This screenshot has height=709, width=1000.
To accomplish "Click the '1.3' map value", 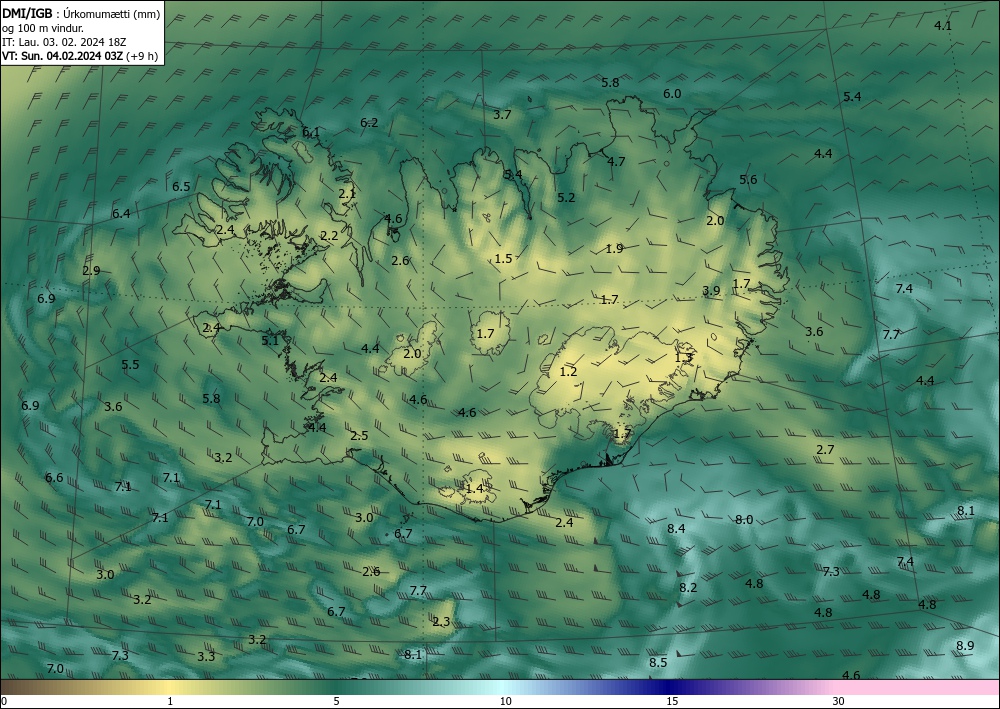I will tap(684, 358).
